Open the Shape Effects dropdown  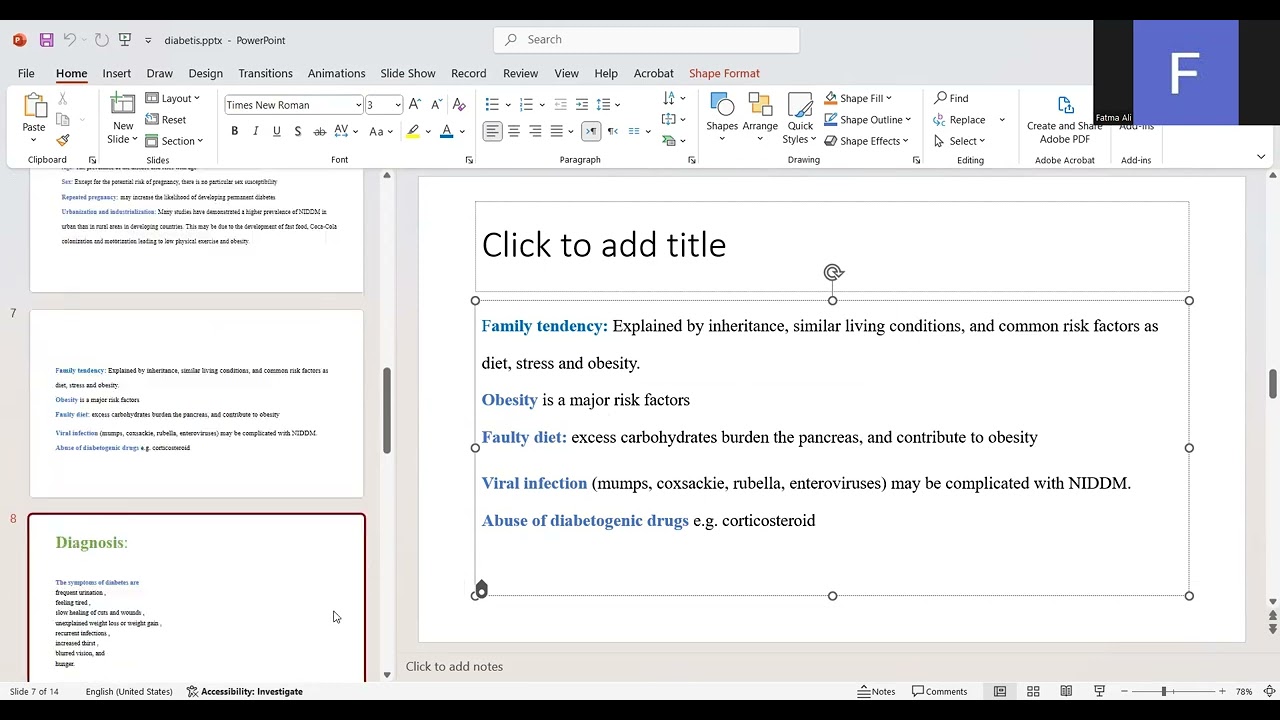(x=866, y=141)
